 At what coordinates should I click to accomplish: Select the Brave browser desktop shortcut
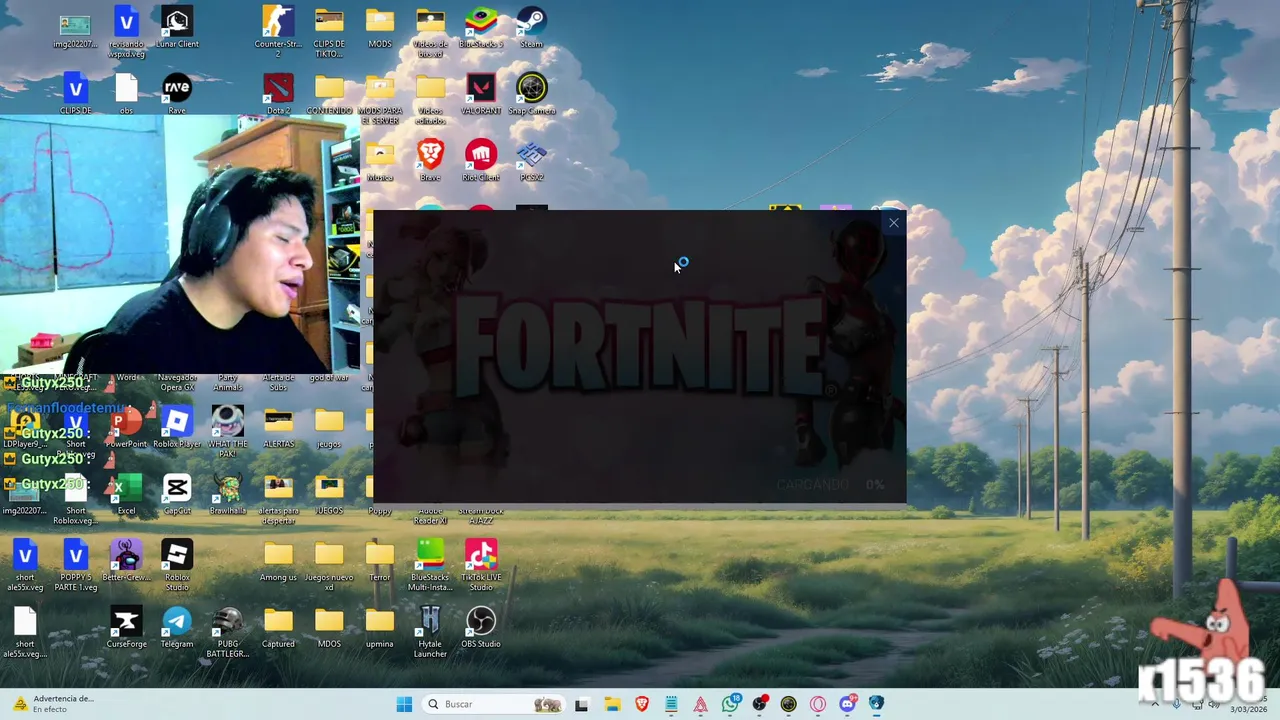[x=430, y=161]
